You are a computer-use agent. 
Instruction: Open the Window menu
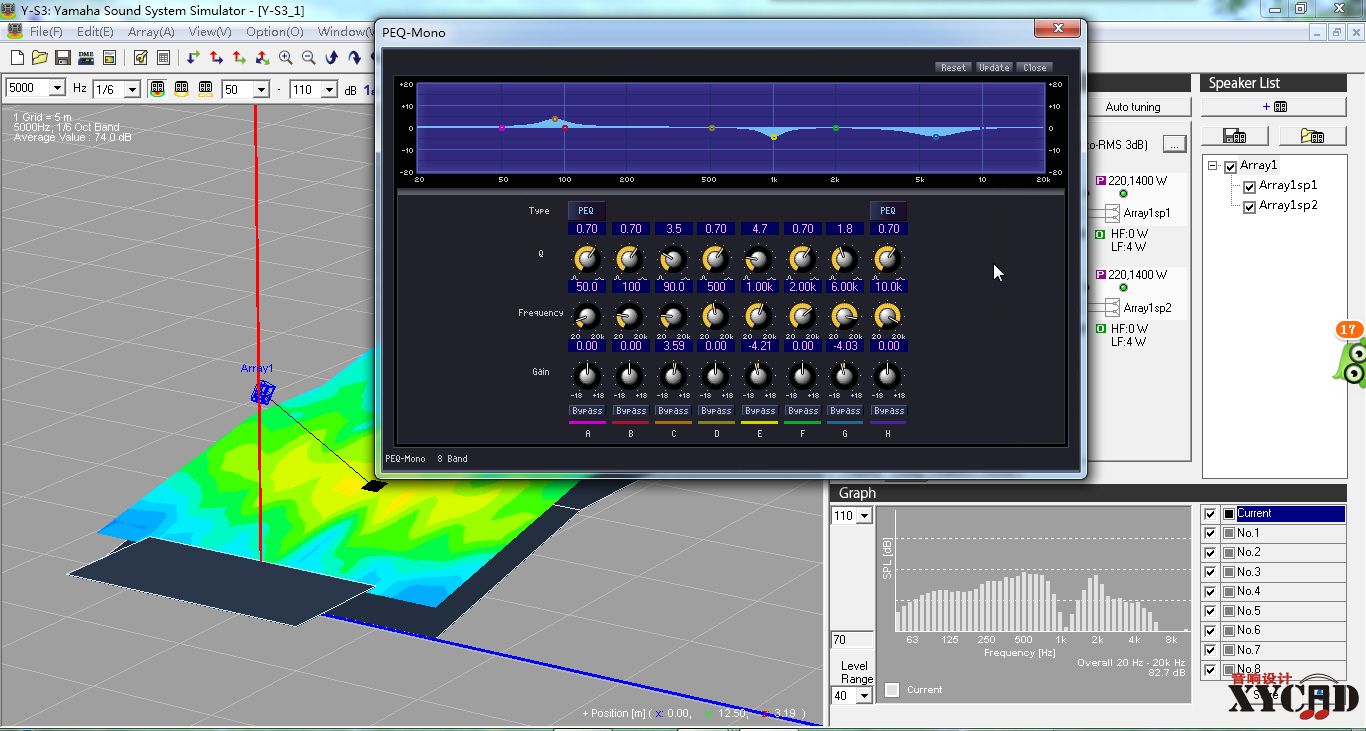[346, 31]
